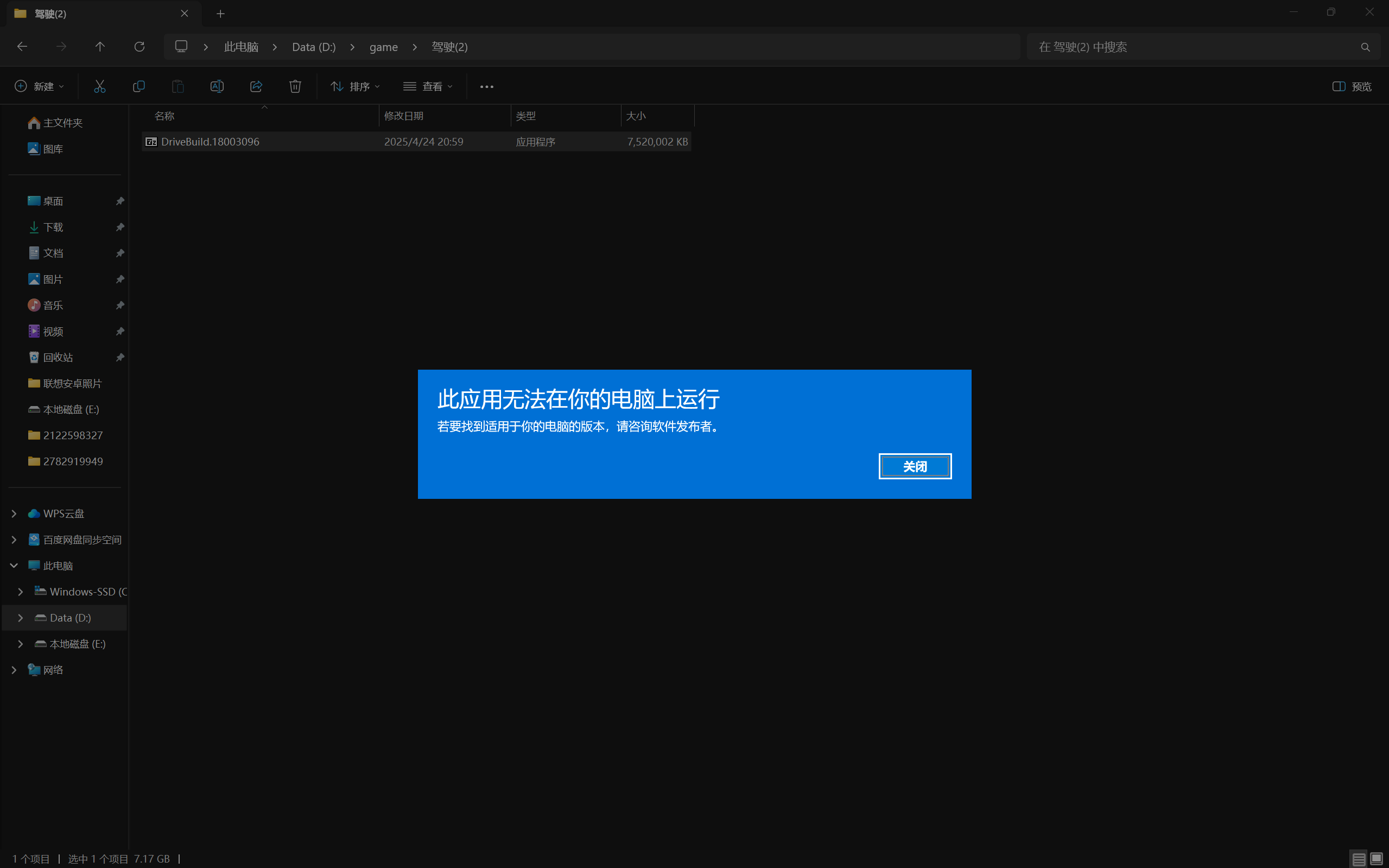Go up one folder level arrow
The width and height of the screenshot is (1389, 868).
point(100,47)
